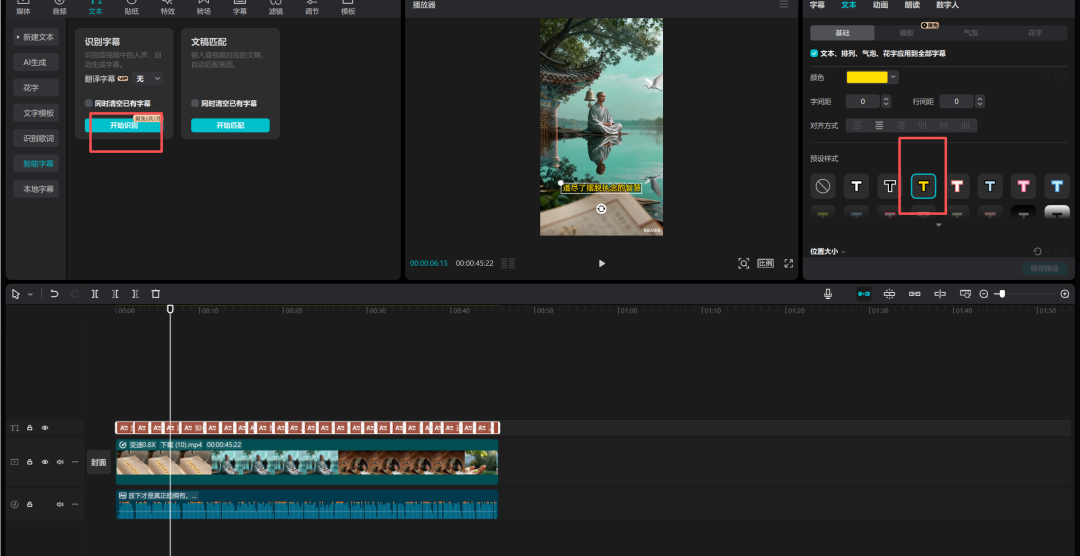1080x556 pixels.
Task: Open the AI生成 sidebar section
Action: tap(36, 62)
